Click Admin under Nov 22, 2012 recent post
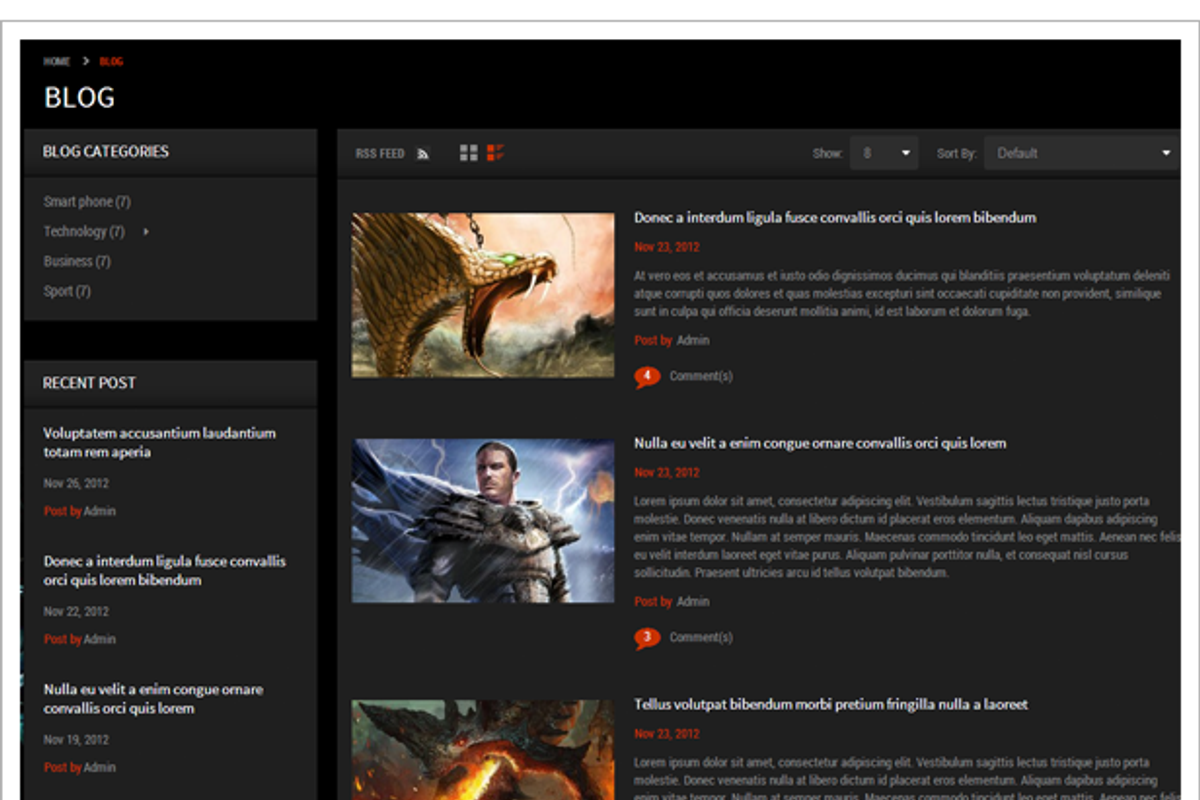Viewport: 1200px width, 800px height. [100, 639]
